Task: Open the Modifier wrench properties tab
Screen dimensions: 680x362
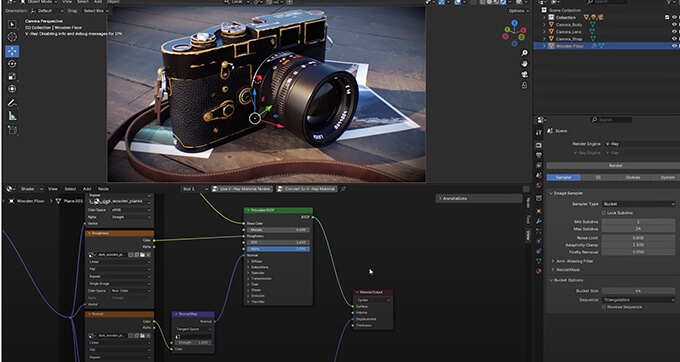Action: 539,221
